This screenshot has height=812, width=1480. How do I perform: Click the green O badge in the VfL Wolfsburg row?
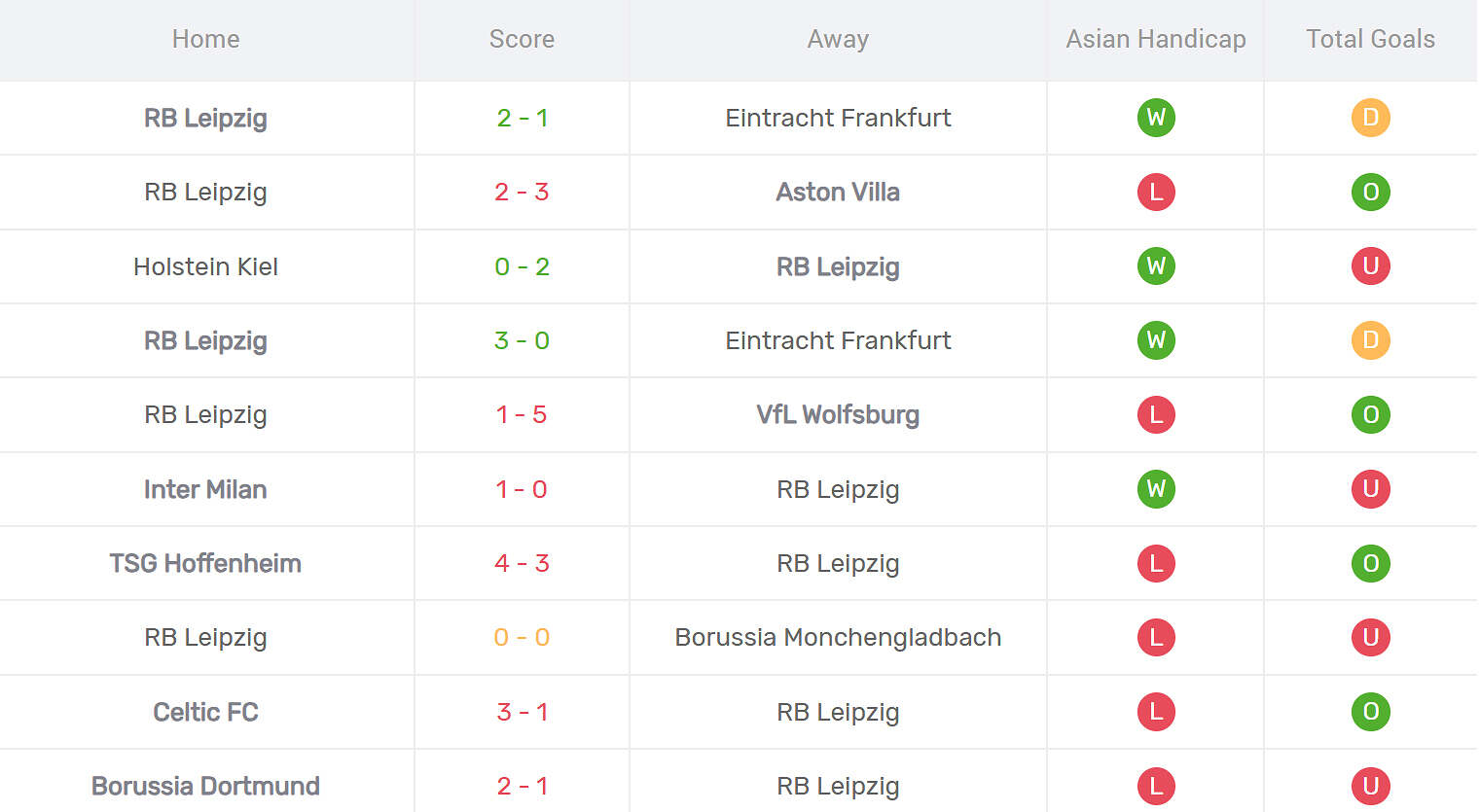pyautogui.click(x=1370, y=414)
